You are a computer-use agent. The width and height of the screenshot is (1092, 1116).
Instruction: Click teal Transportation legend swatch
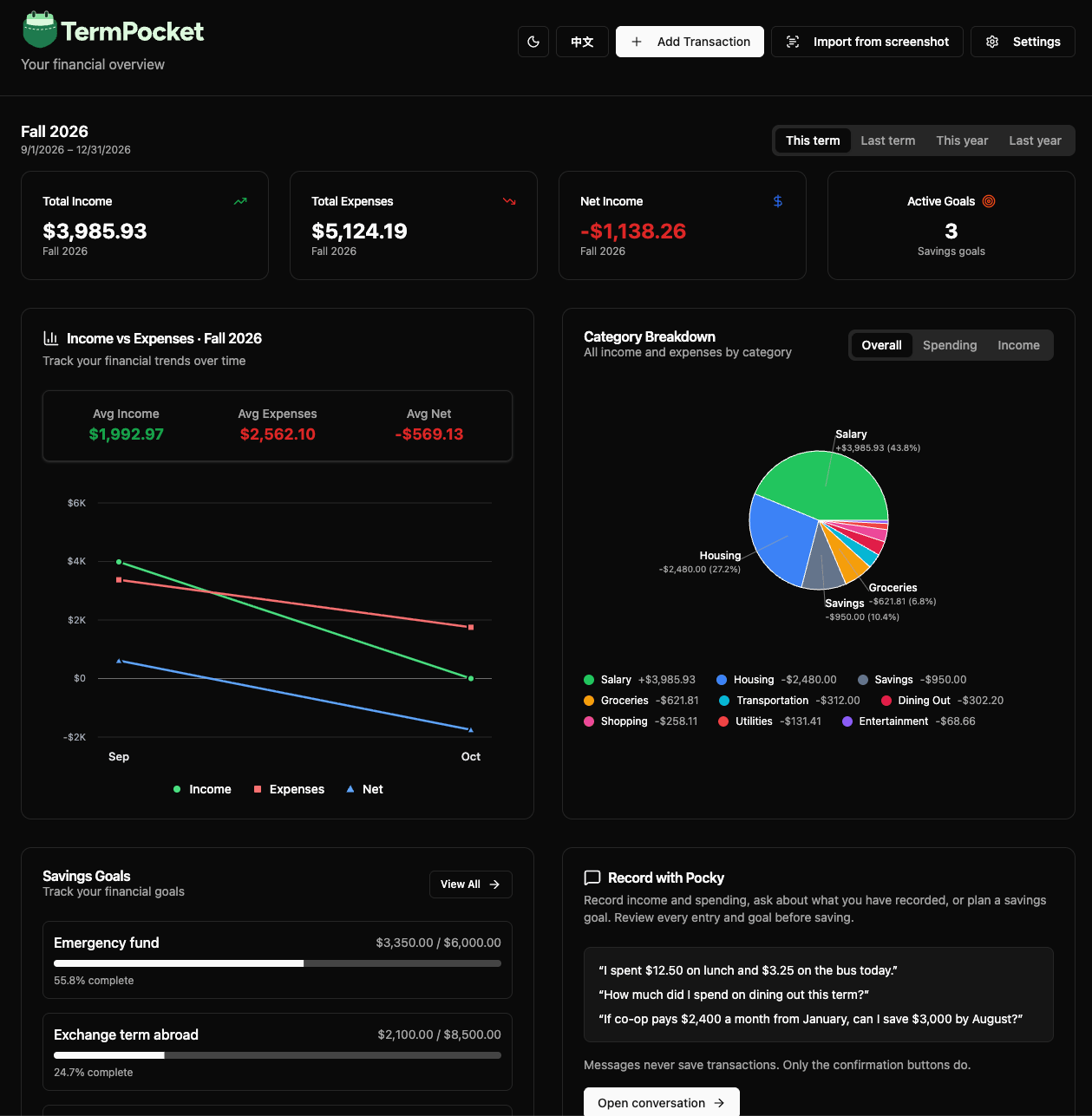724,701
